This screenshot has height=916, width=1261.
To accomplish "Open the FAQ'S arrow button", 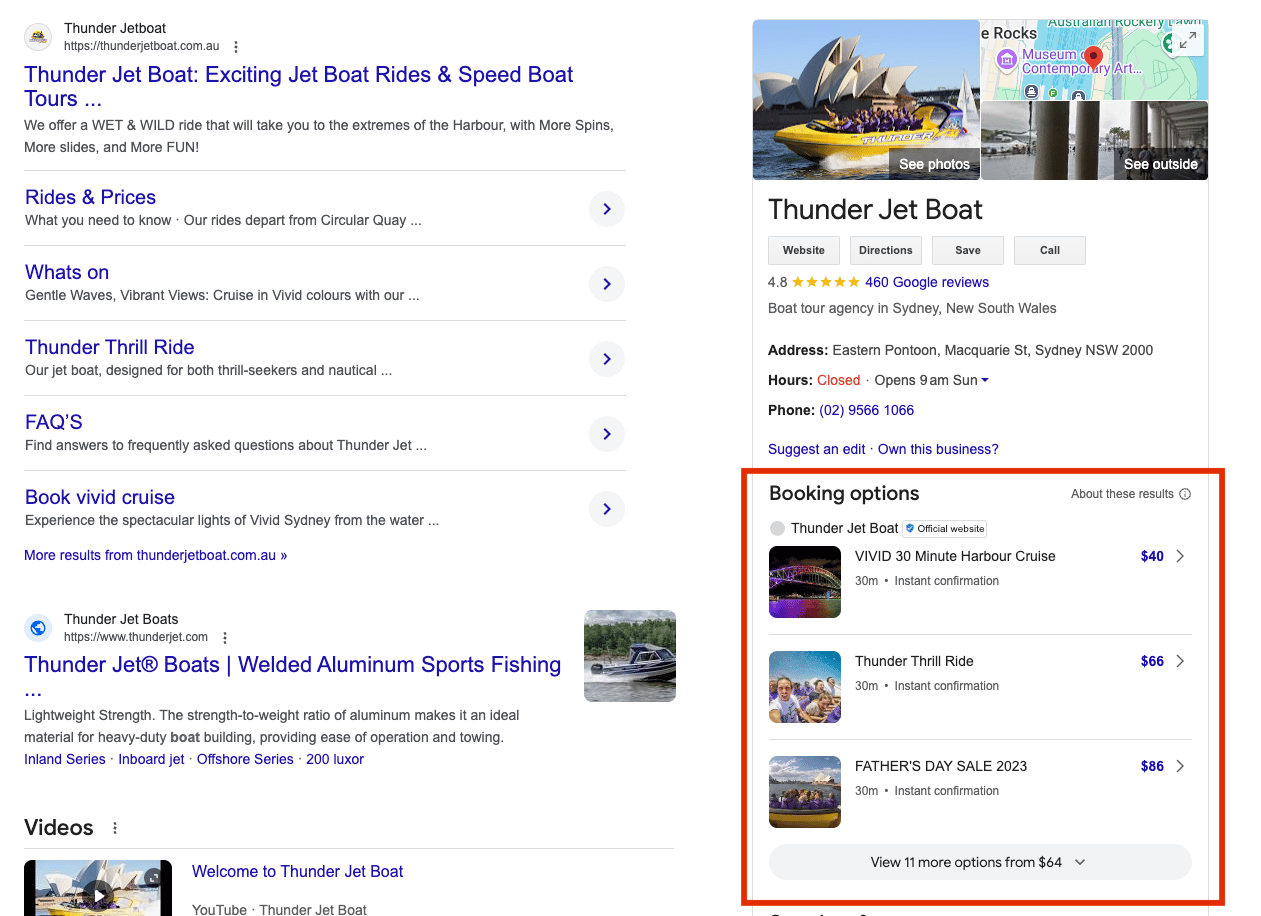I will pos(606,434).
